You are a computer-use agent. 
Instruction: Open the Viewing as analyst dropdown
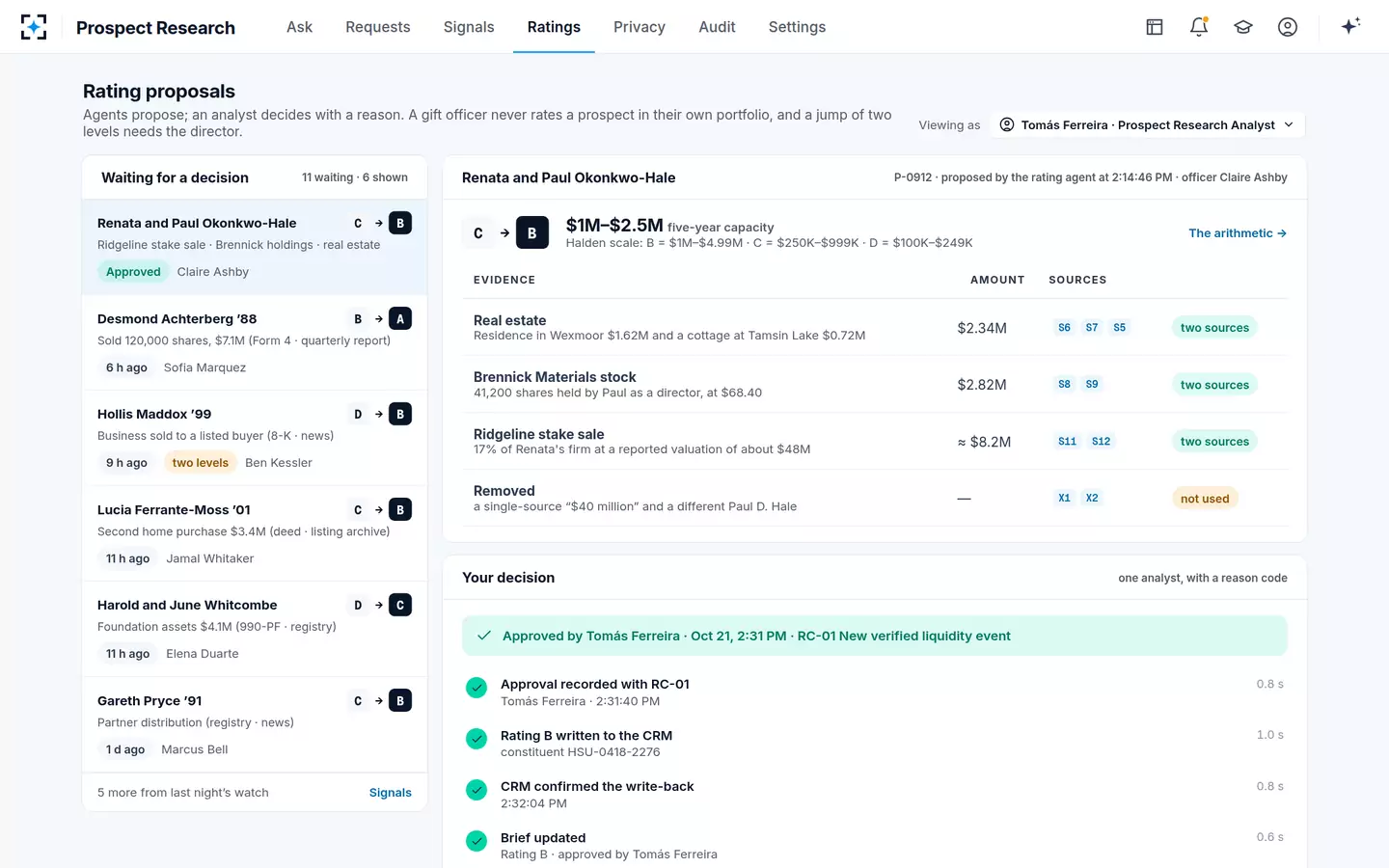(x=1148, y=124)
